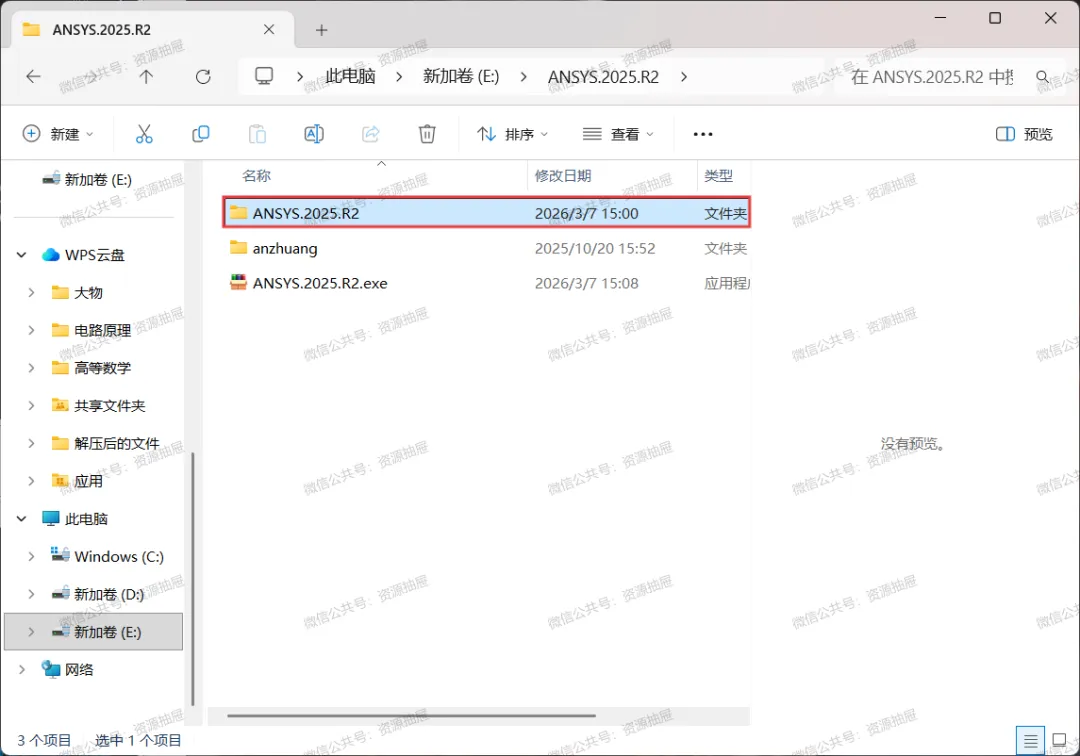The height and width of the screenshot is (756, 1080).
Task: Open the 查看 view dropdown
Action: point(618,134)
